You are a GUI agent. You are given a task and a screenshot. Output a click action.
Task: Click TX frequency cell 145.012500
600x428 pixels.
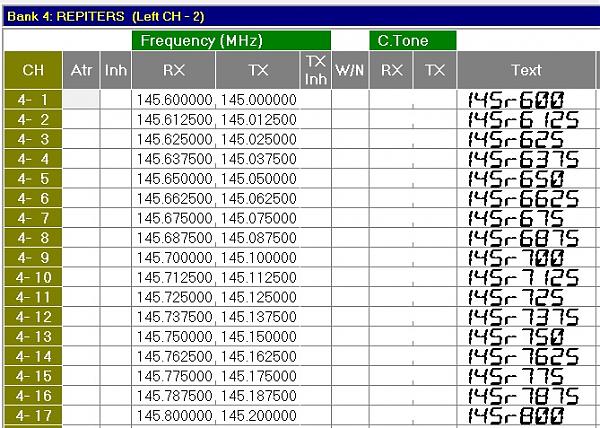(258, 120)
